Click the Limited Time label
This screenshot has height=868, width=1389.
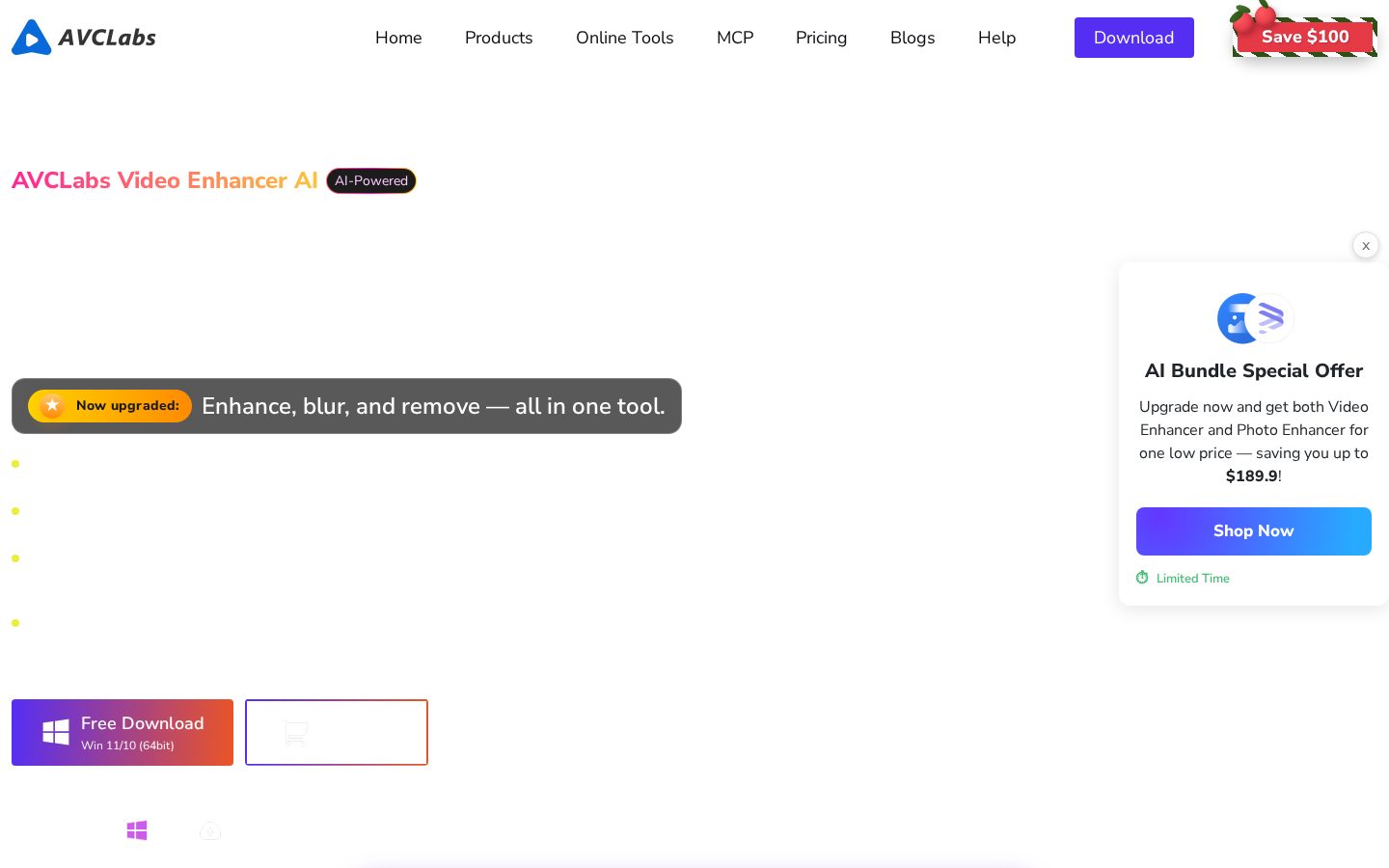coord(1193,579)
